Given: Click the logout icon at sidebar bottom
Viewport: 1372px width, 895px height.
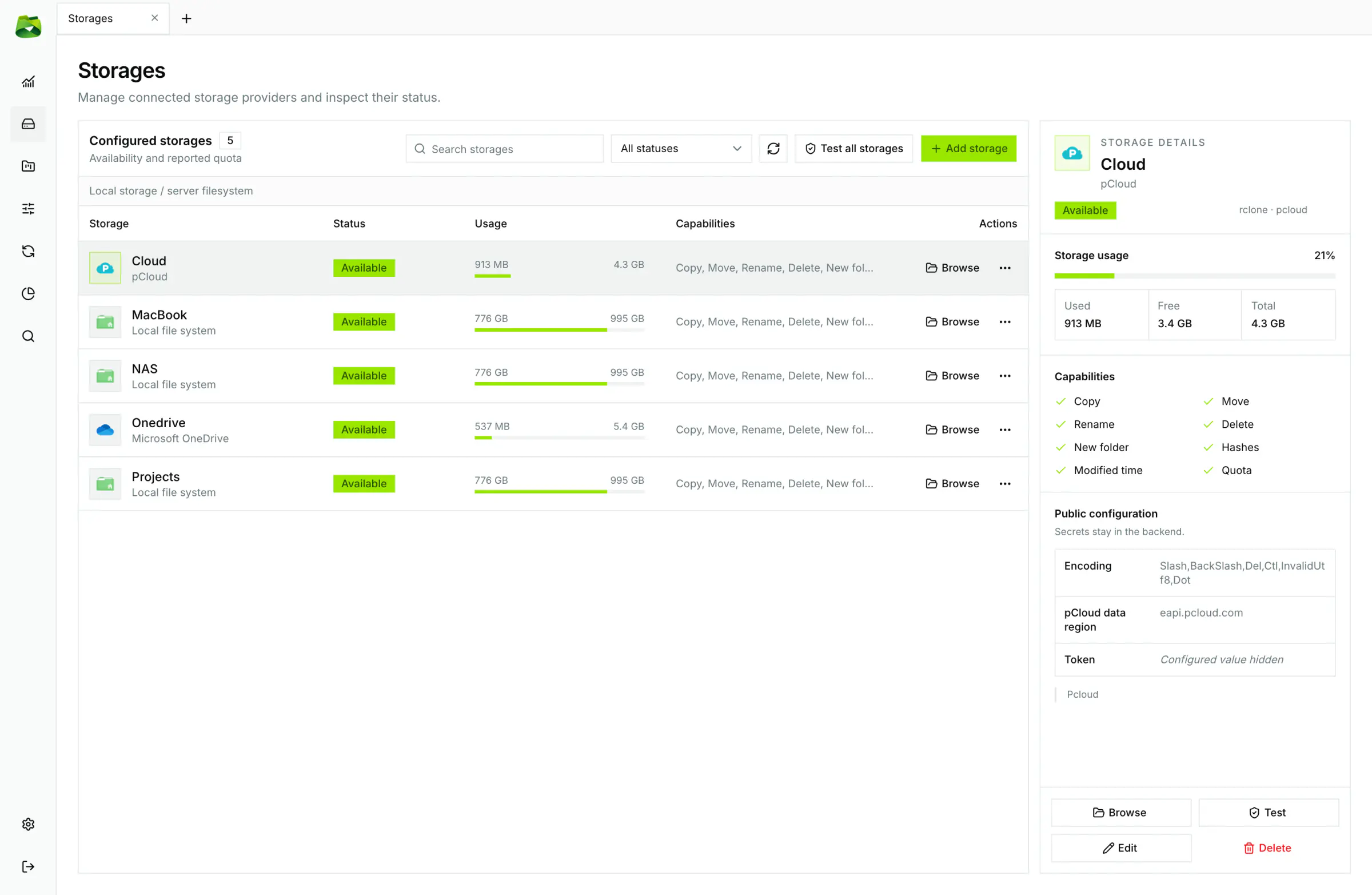Looking at the screenshot, I should point(27,867).
